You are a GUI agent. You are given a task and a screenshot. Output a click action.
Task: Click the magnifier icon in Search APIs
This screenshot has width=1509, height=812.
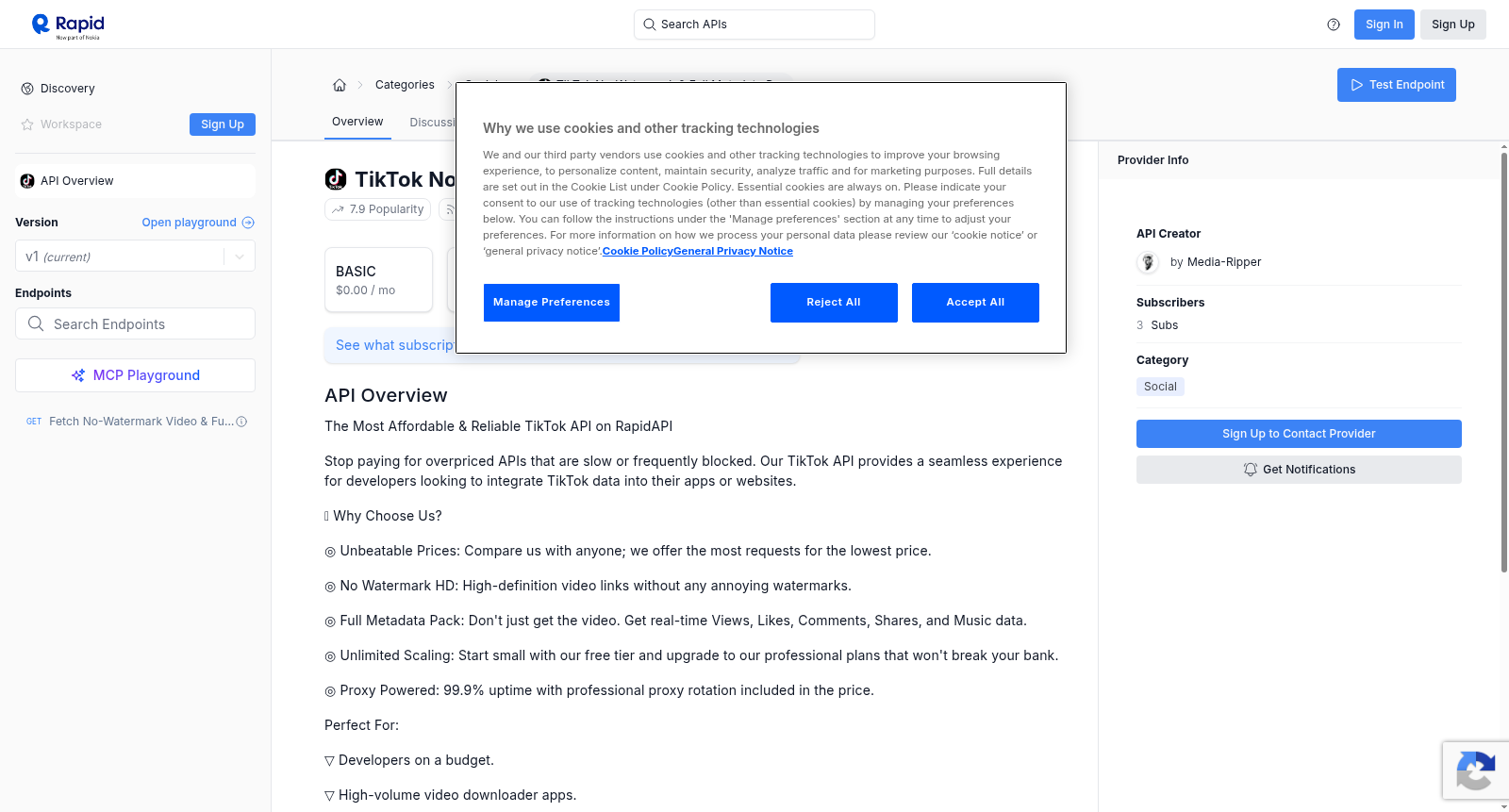click(650, 25)
